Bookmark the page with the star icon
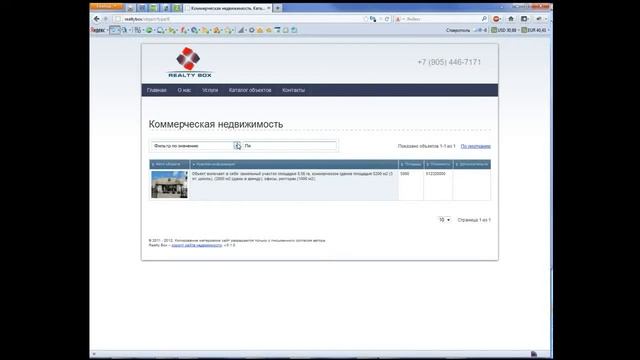This screenshot has width=640, height=360. [366, 19]
